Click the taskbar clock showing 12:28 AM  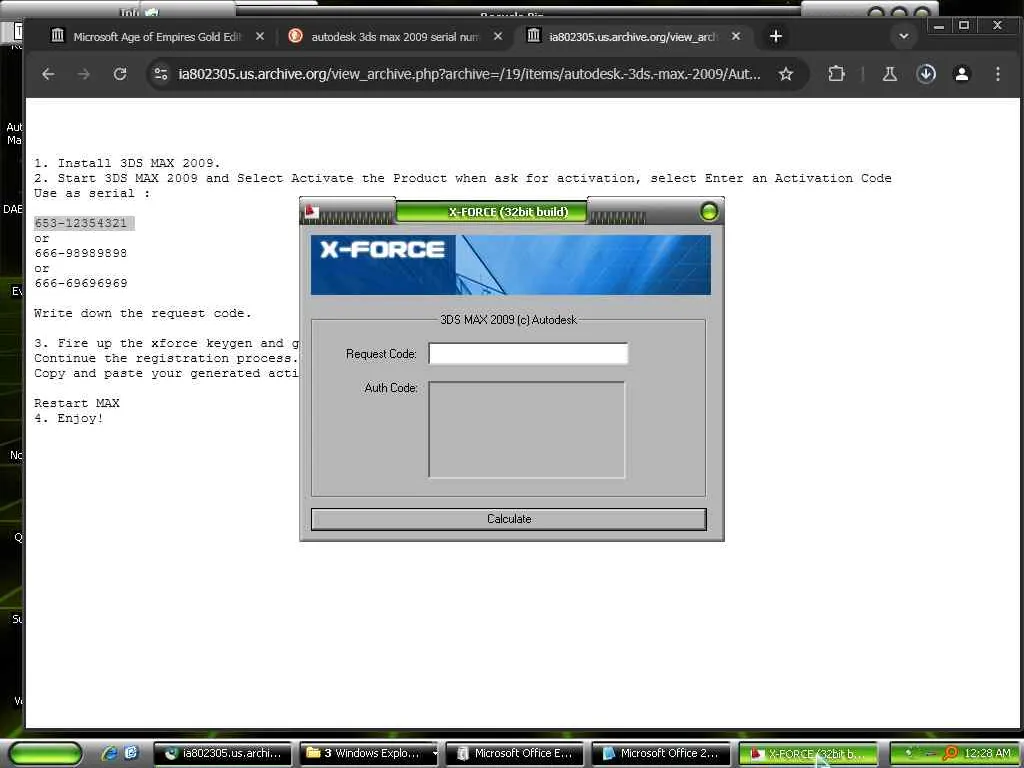pyautogui.click(x=987, y=753)
